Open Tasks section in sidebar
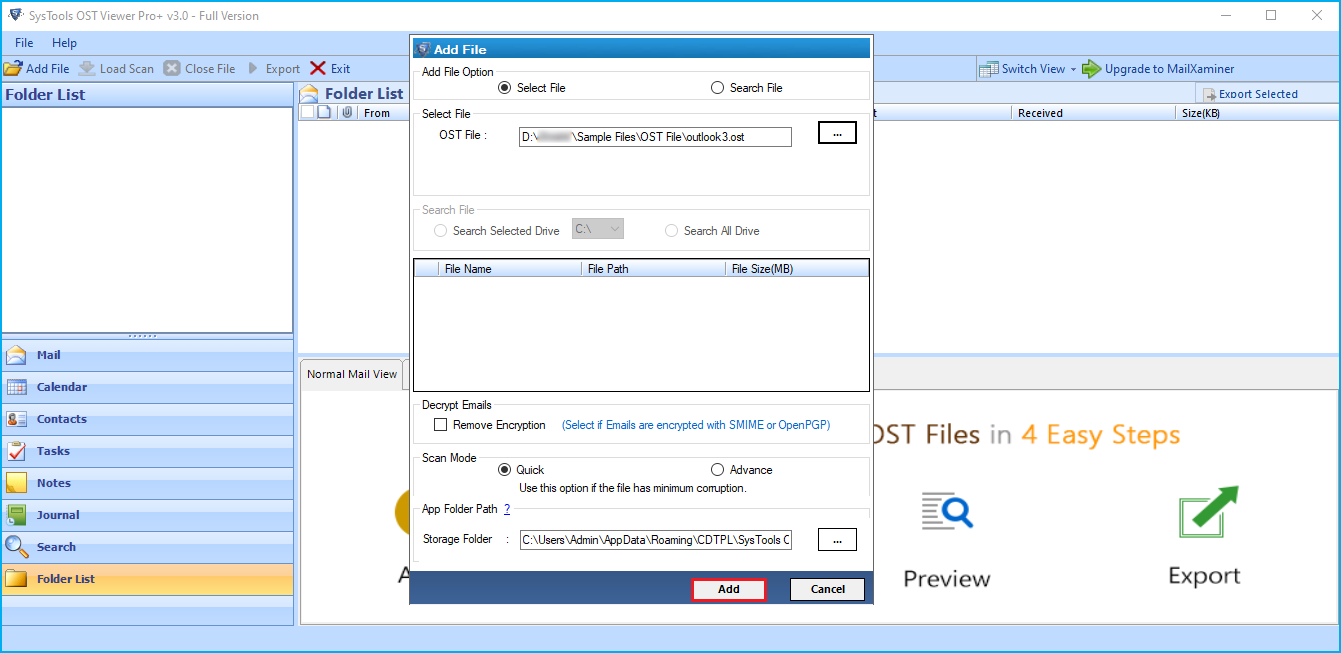The image size is (1341, 653). pos(147,451)
